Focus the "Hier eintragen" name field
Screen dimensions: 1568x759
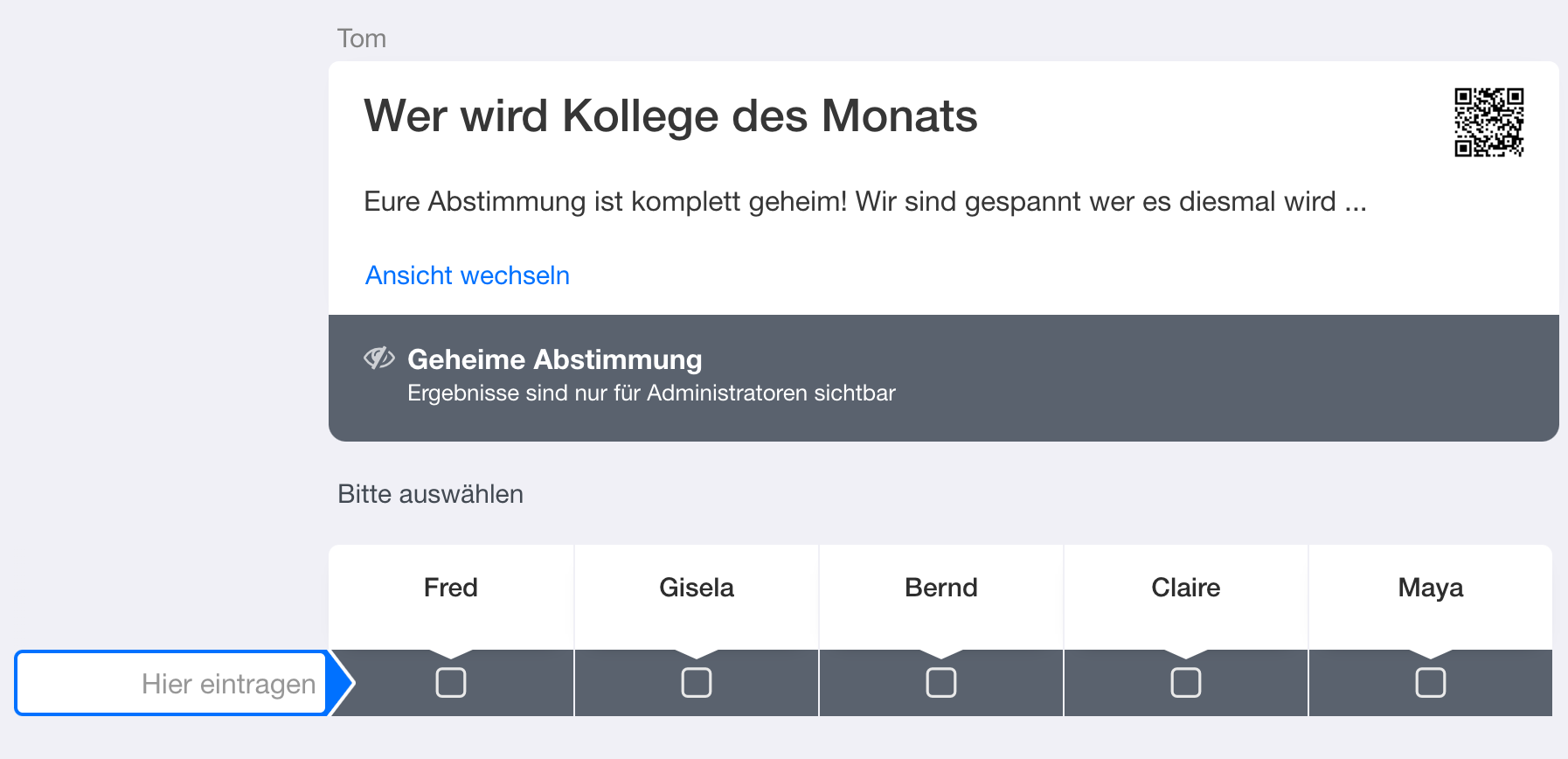(172, 684)
